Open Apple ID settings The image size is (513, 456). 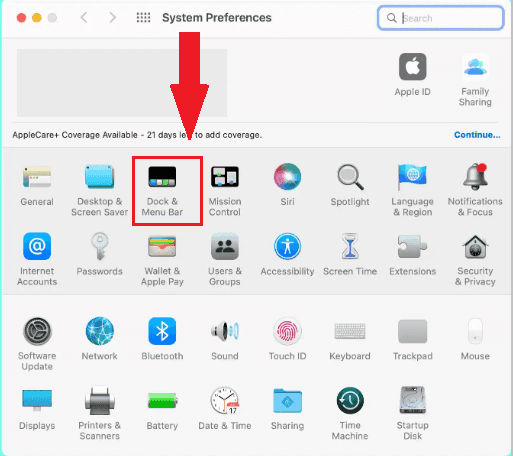pos(413,67)
